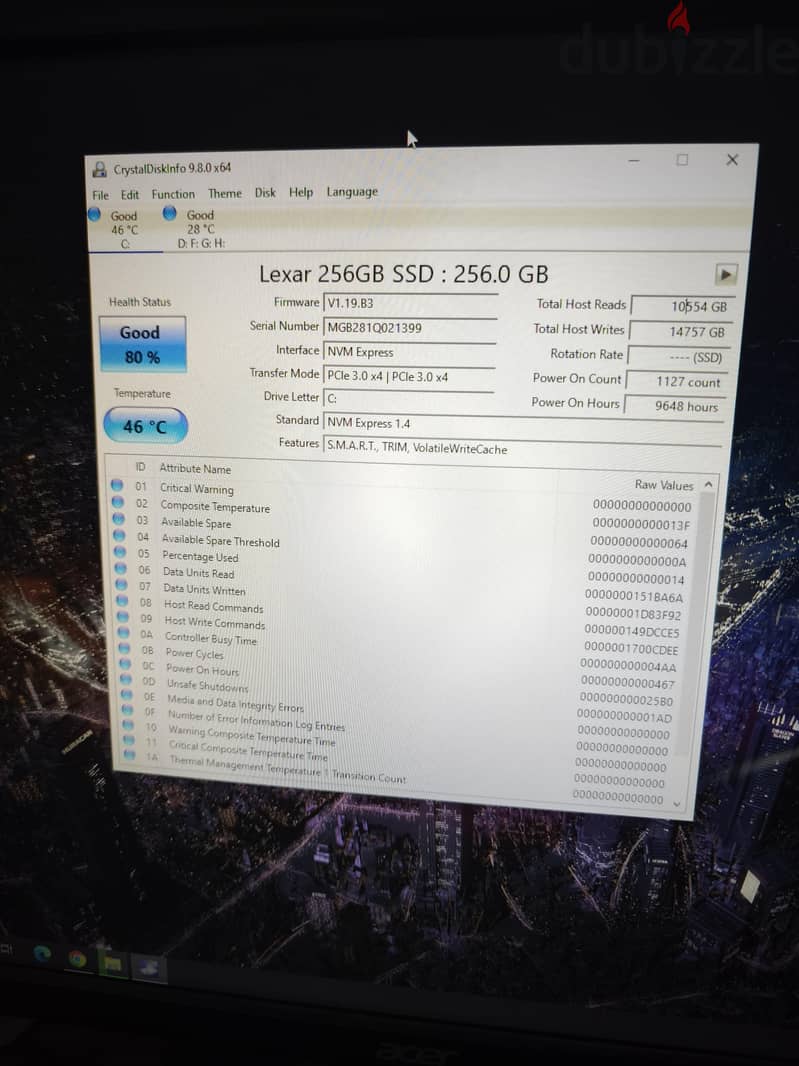Click the status dot for Power Cycles
The image size is (799, 1066).
coord(124,648)
